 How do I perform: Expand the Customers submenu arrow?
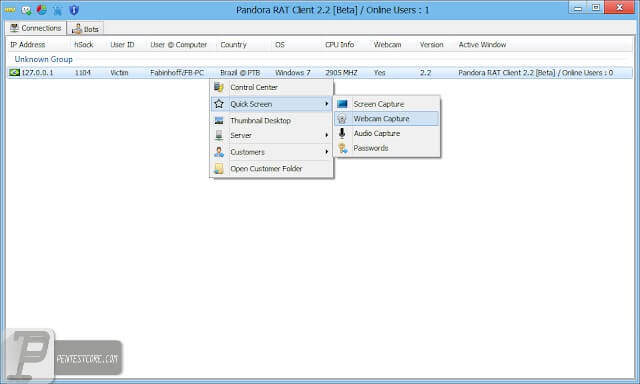tap(327, 152)
